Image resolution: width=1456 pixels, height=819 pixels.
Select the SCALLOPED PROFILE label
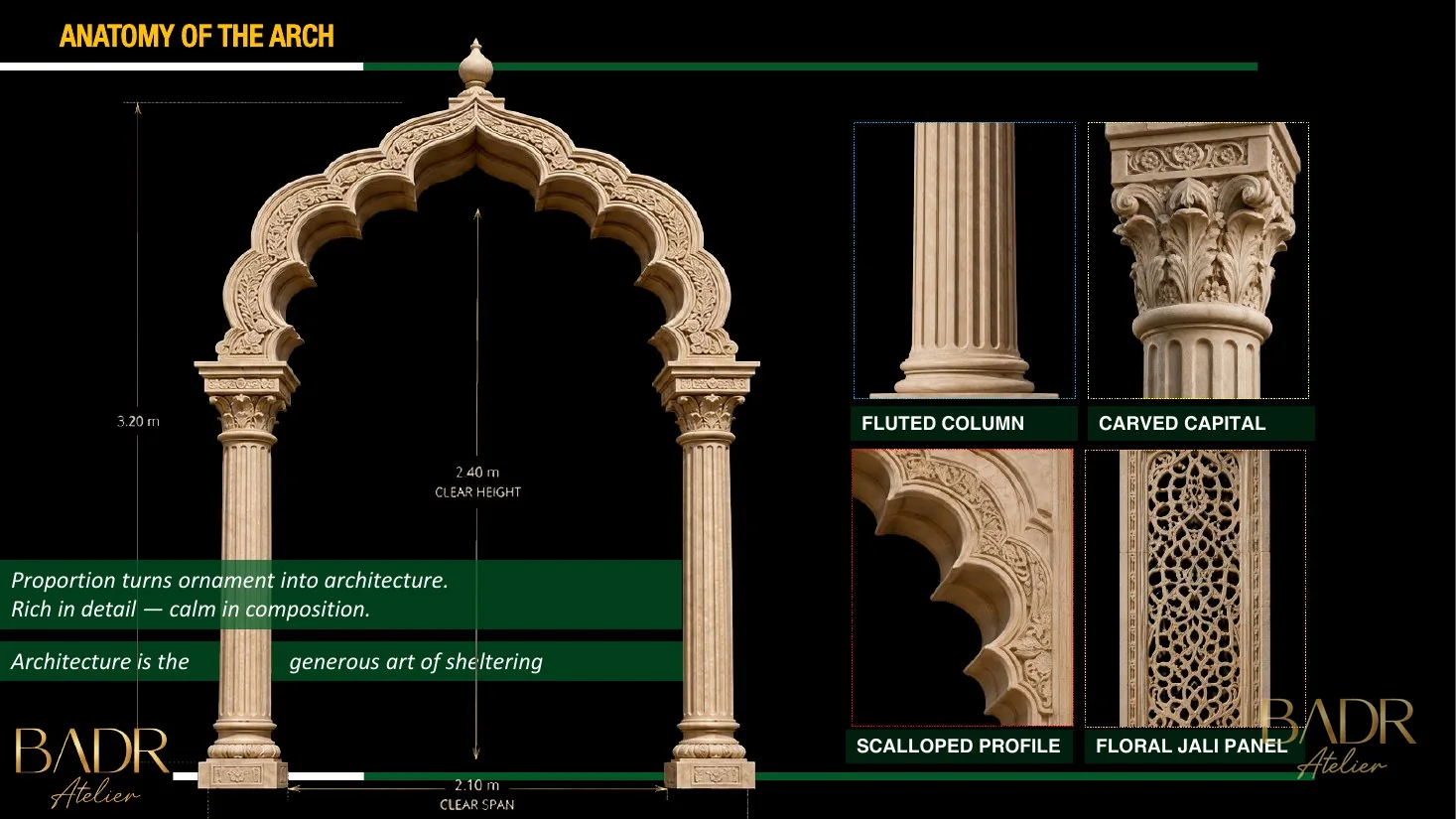coord(958,747)
